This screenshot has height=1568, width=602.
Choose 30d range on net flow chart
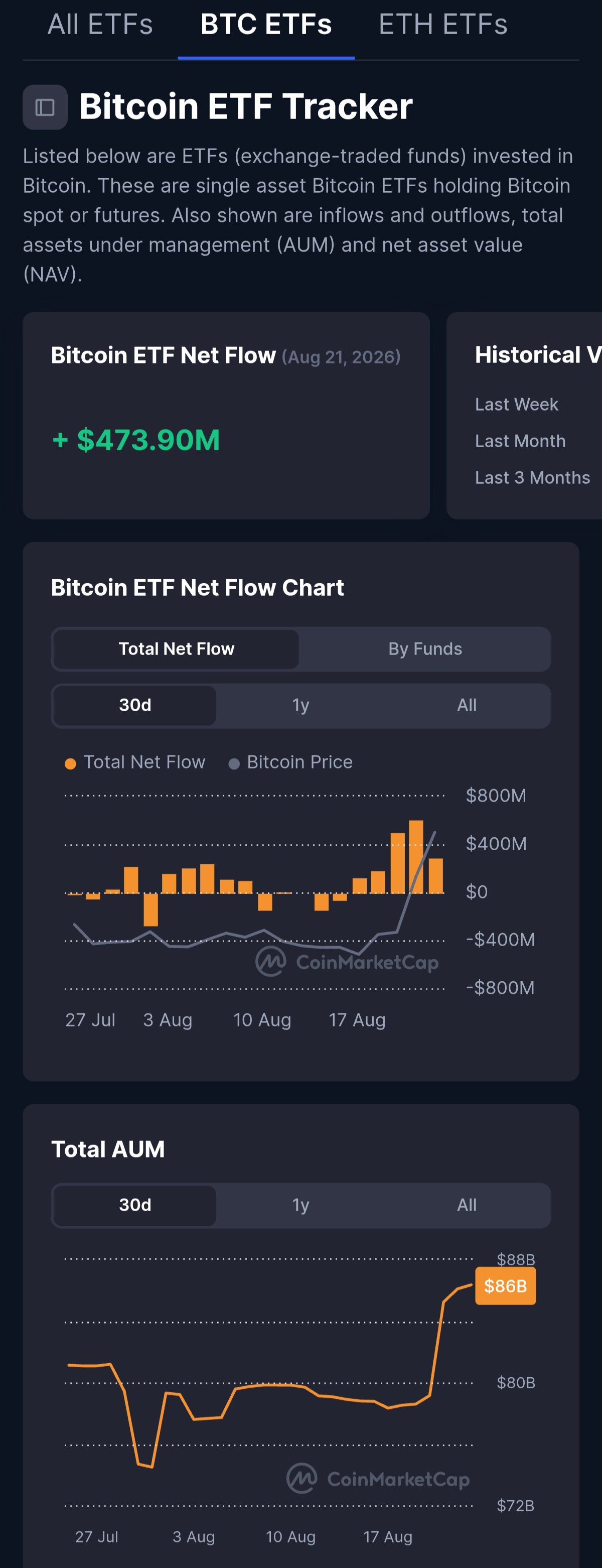[135, 706]
